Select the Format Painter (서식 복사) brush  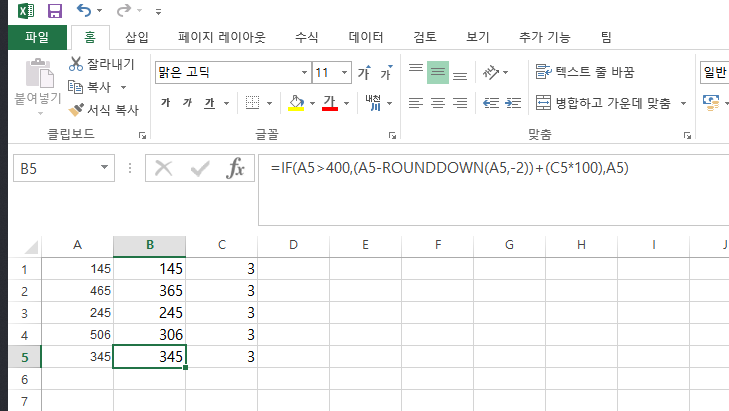click(76, 110)
